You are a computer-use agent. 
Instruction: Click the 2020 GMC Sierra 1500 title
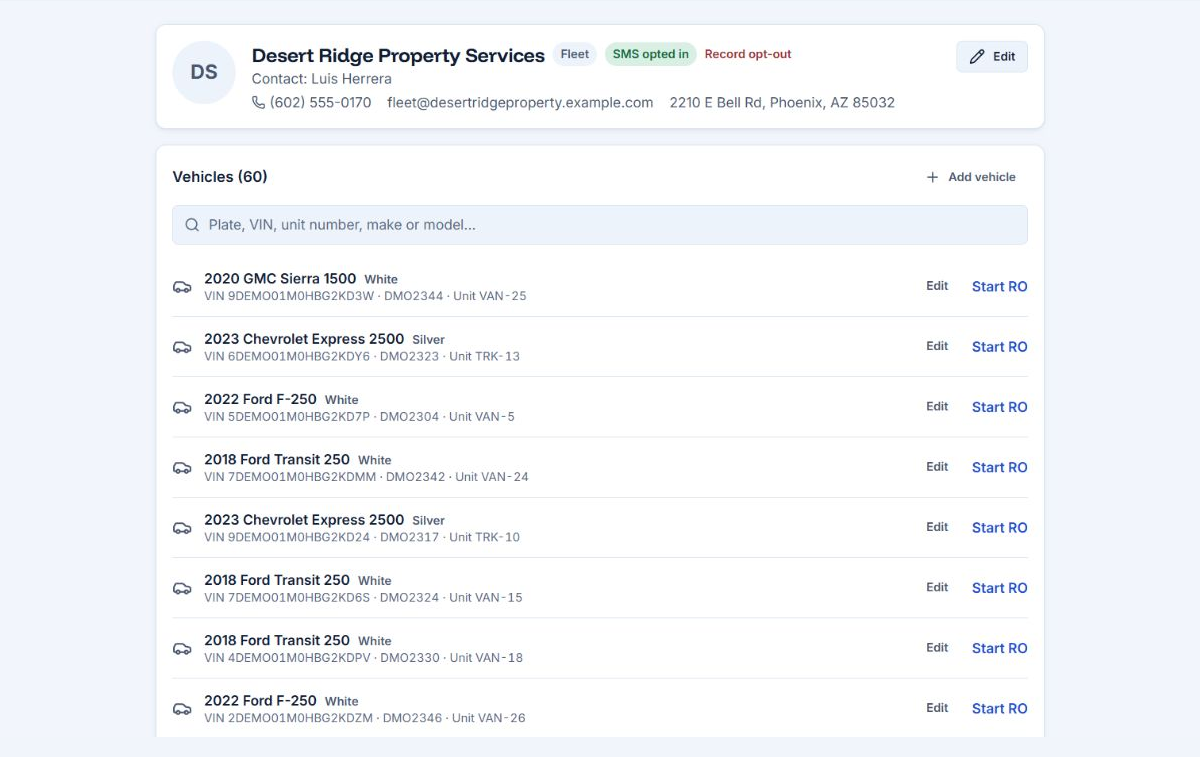[x=280, y=279]
